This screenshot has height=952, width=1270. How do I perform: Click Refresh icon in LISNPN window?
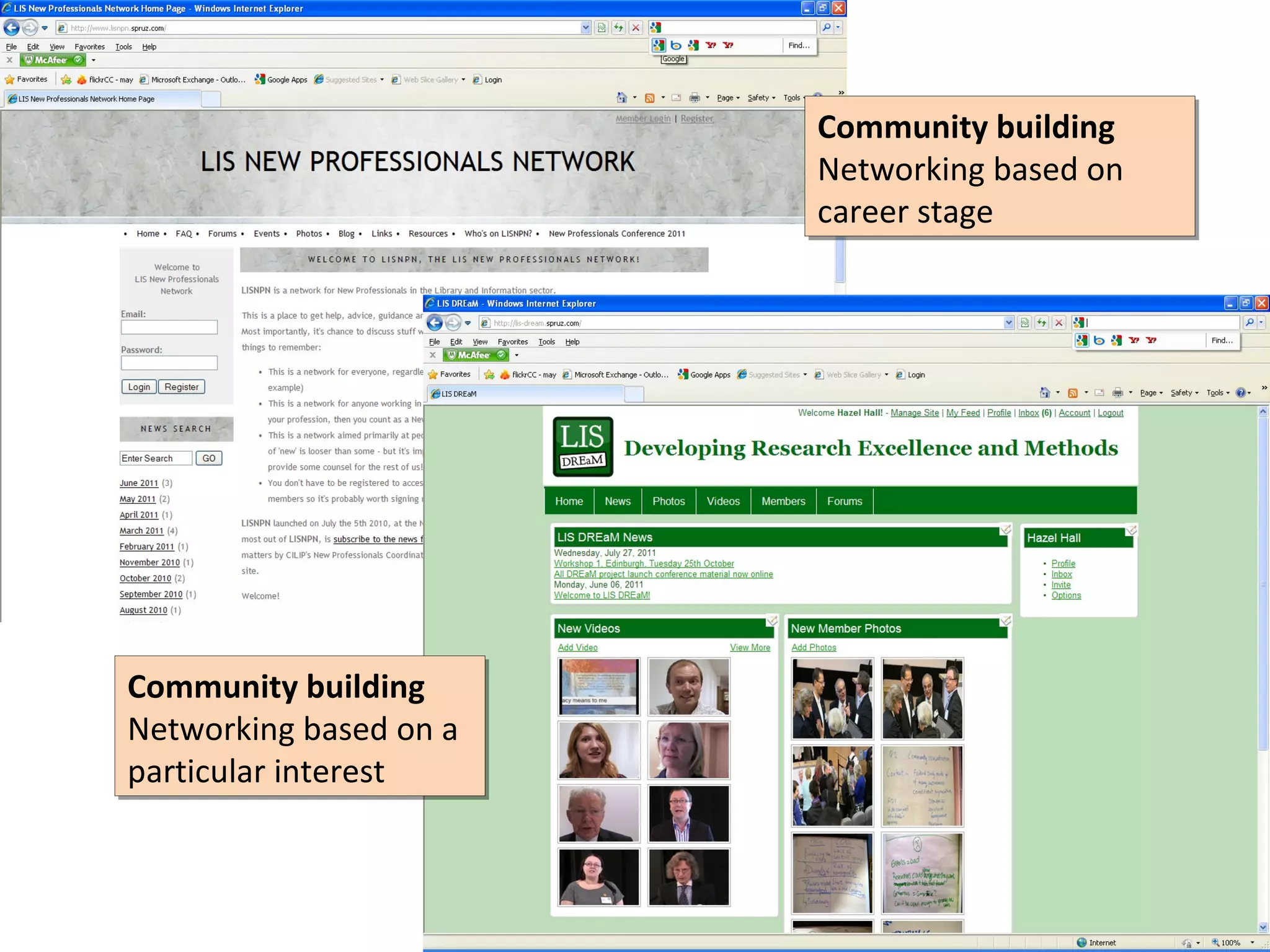point(618,28)
